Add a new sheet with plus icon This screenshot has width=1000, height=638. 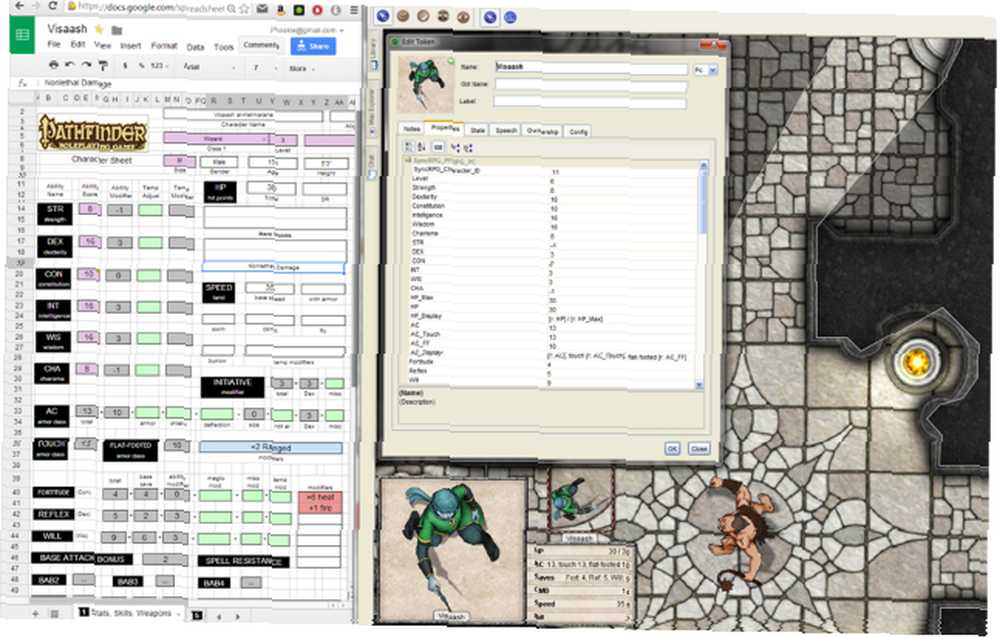35,614
